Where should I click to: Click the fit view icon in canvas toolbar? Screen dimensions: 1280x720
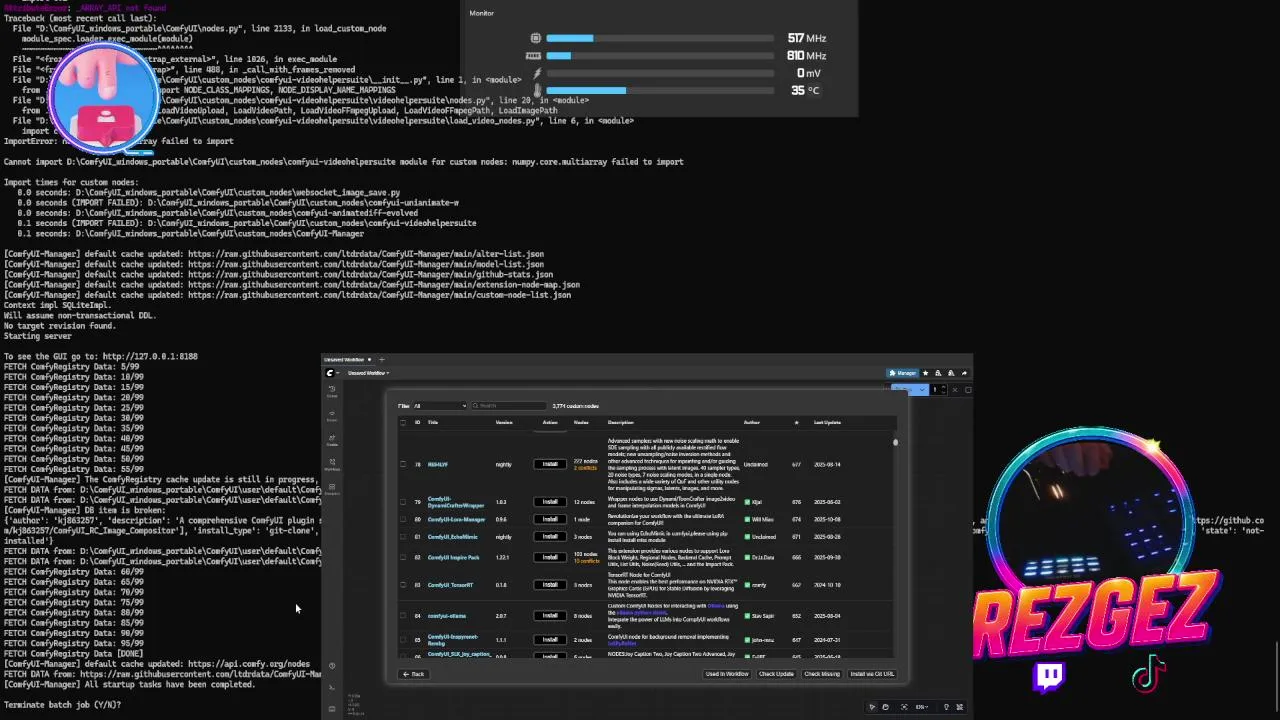904,706
